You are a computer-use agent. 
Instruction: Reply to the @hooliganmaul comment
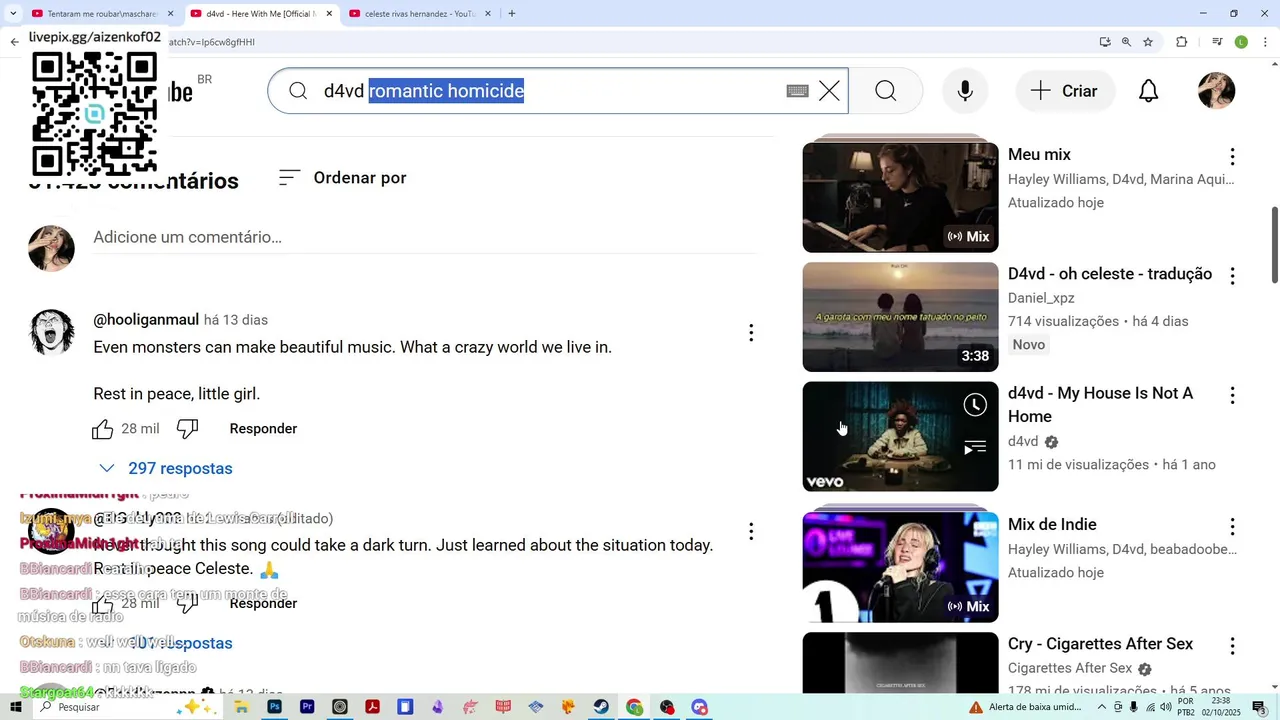point(263,429)
